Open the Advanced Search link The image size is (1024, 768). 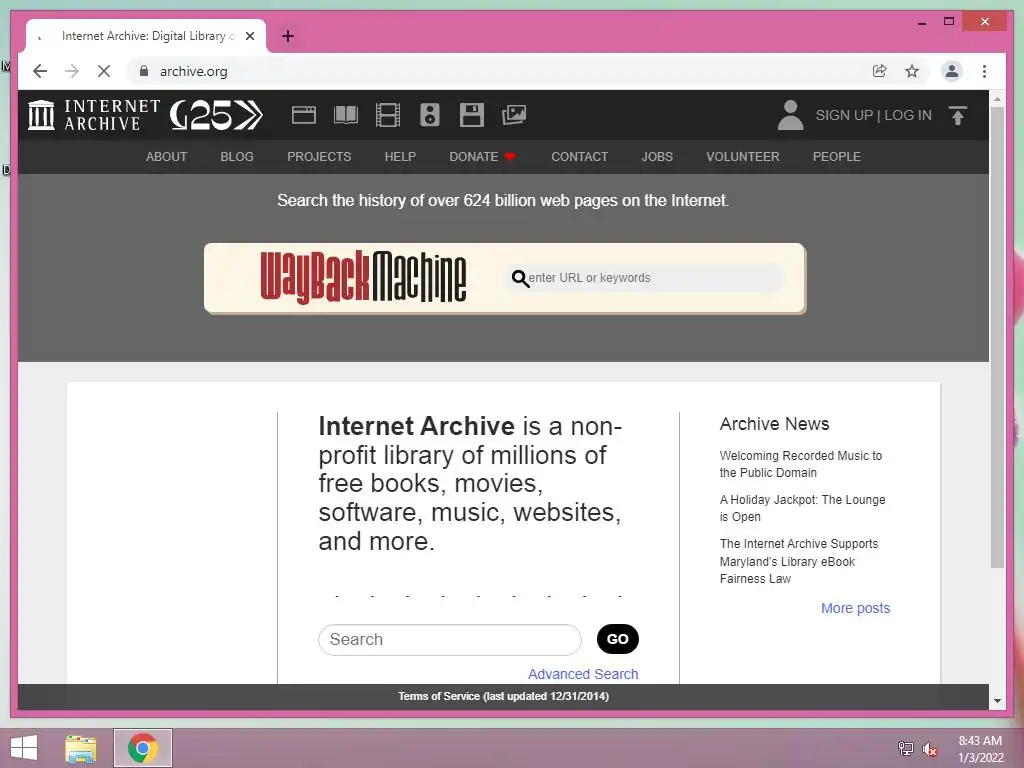583,674
